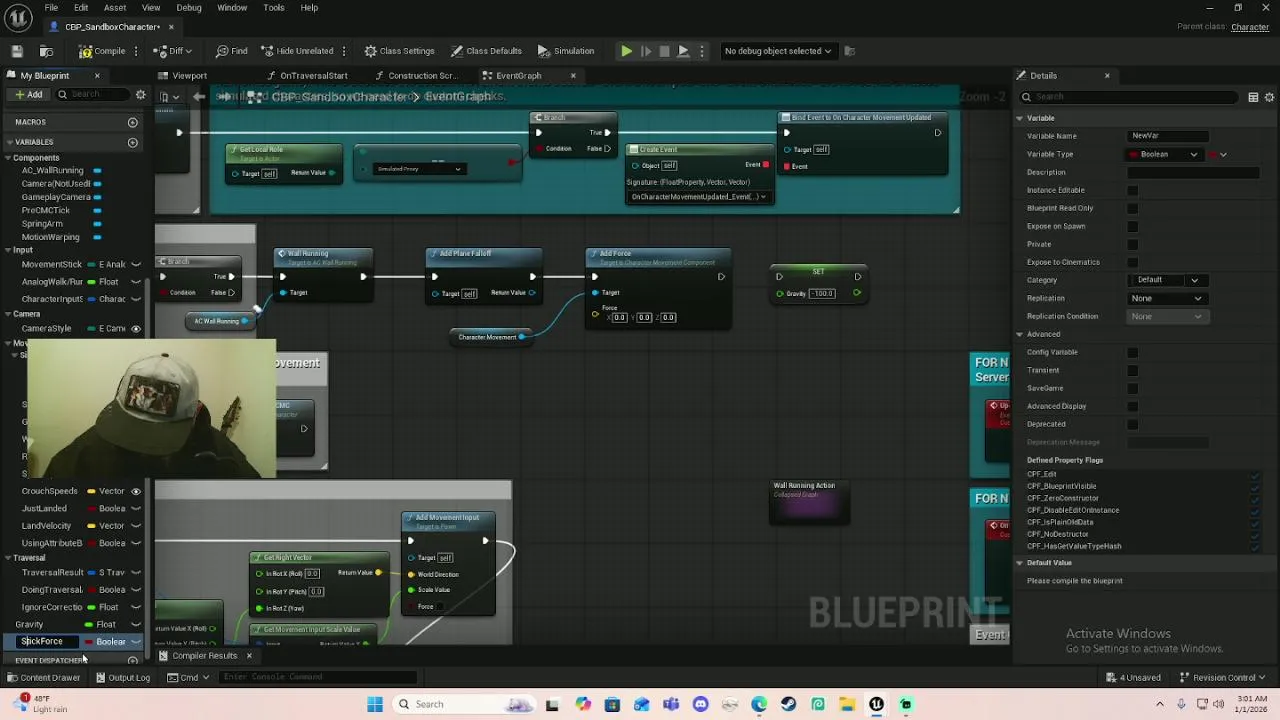The height and width of the screenshot is (720, 1280).
Task: Close the EventGraph tab
Action: click(x=573, y=76)
